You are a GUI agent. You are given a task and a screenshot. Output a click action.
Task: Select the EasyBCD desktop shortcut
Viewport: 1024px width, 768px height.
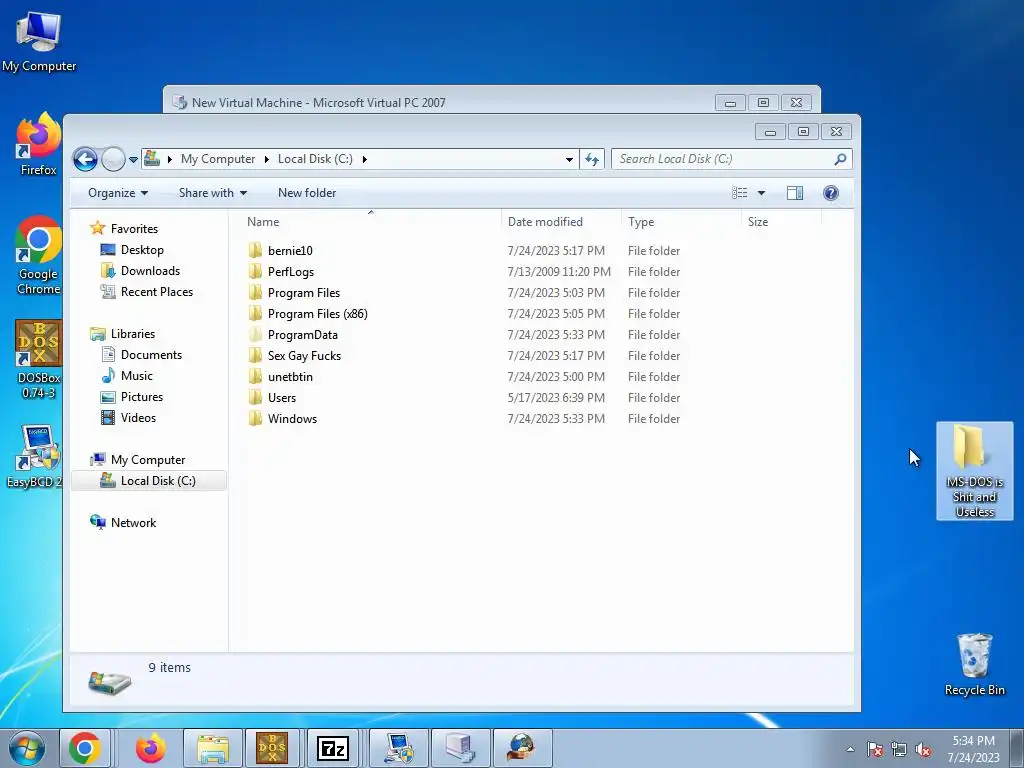click(x=35, y=456)
